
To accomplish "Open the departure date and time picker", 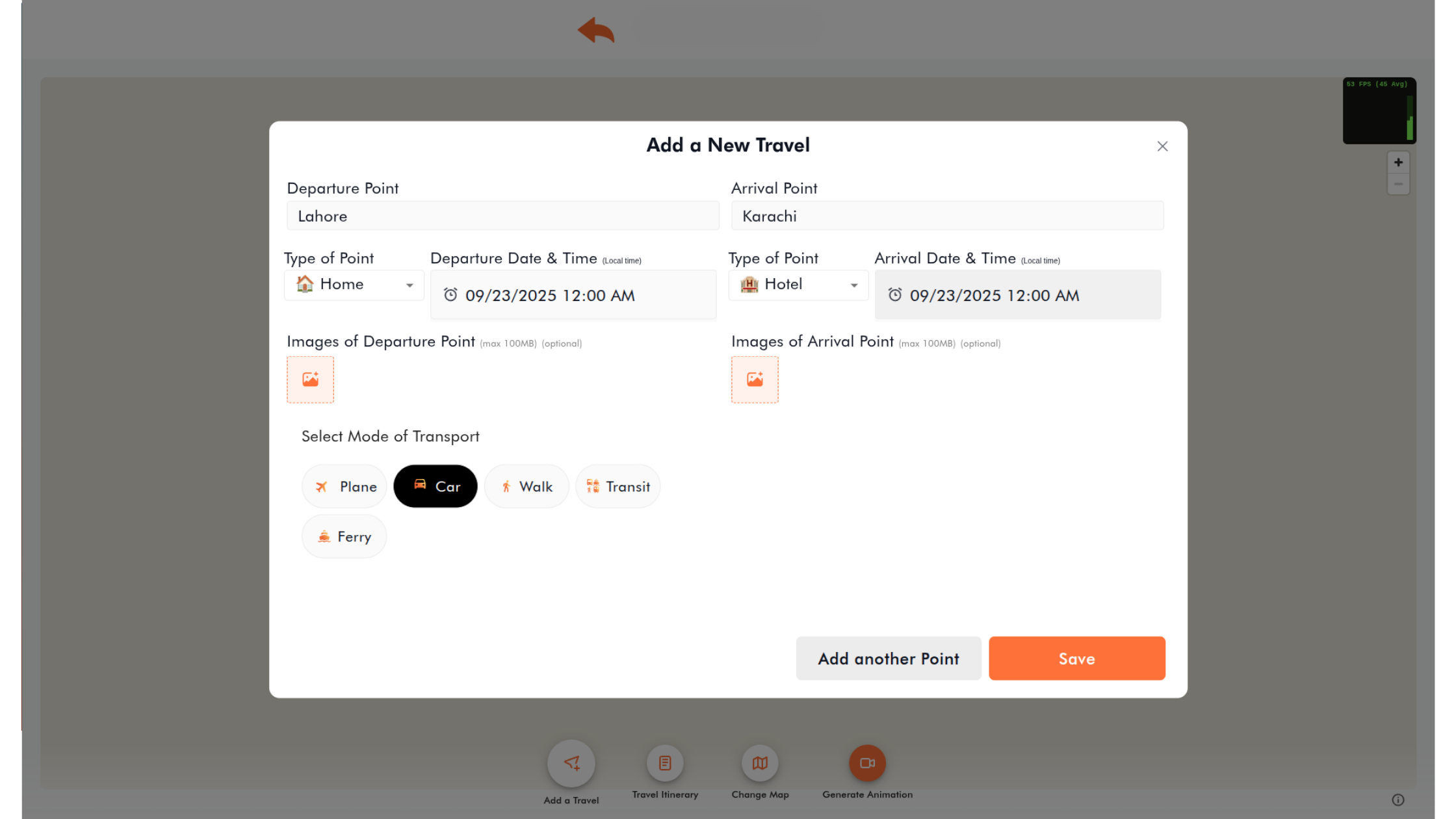I will (x=573, y=295).
